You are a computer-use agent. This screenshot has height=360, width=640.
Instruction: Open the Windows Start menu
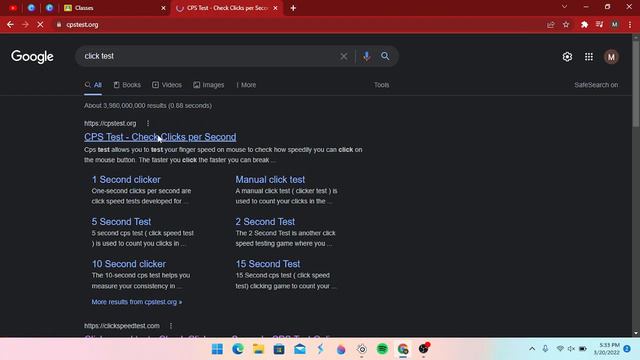coord(217,349)
